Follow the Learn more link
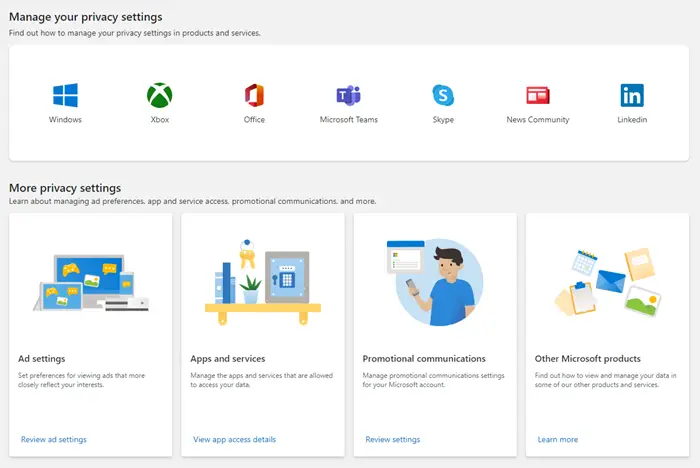Viewport: 700px width, 468px height. (x=558, y=439)
